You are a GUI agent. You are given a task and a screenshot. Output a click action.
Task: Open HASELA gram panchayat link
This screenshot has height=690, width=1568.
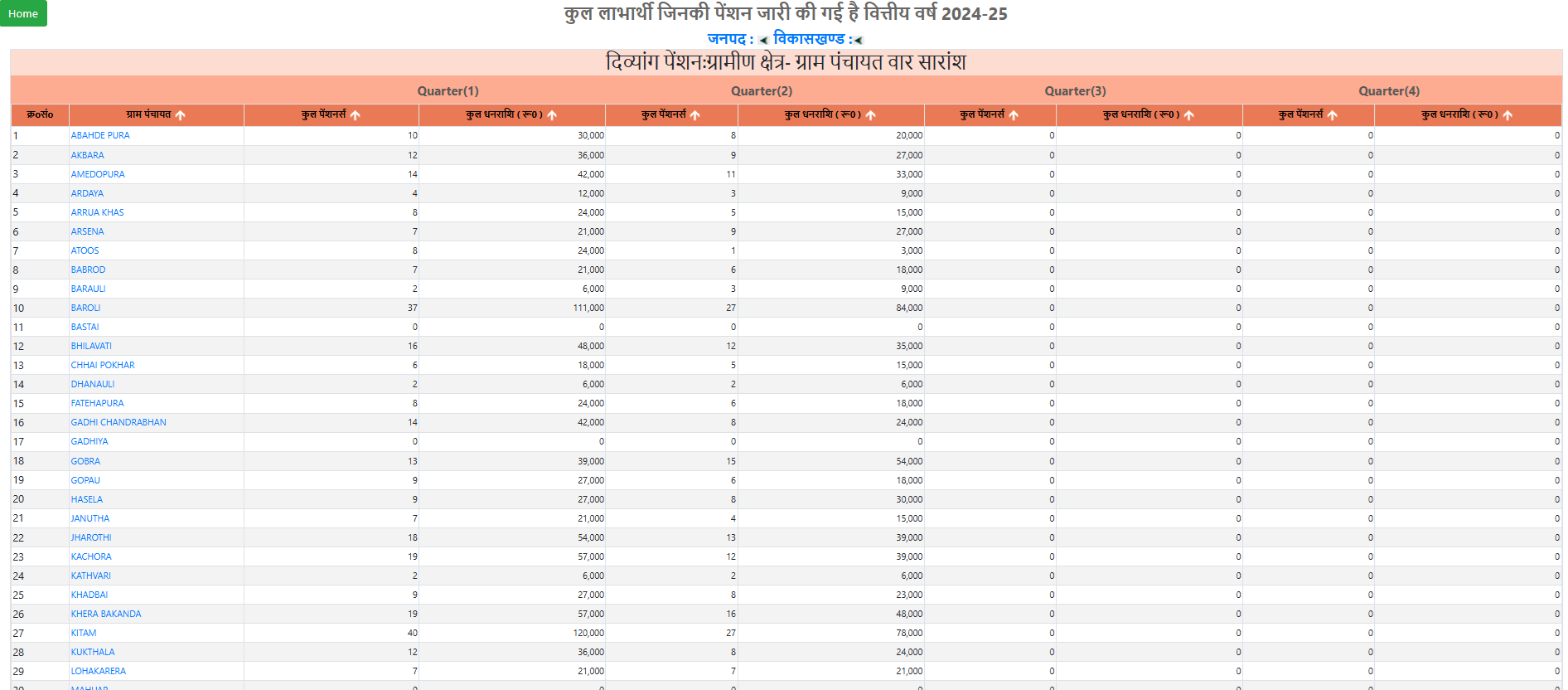pyautogui.click(x=87, y=499)
